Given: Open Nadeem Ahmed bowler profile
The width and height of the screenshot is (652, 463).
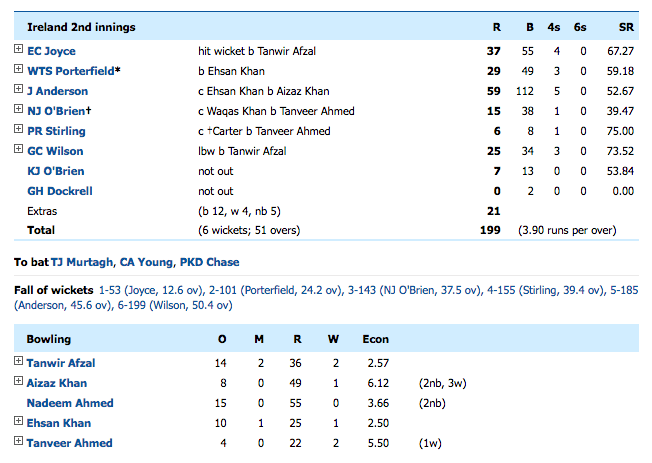Looking at the screenshot, I should pyautogui.click(x=70, y=403).
